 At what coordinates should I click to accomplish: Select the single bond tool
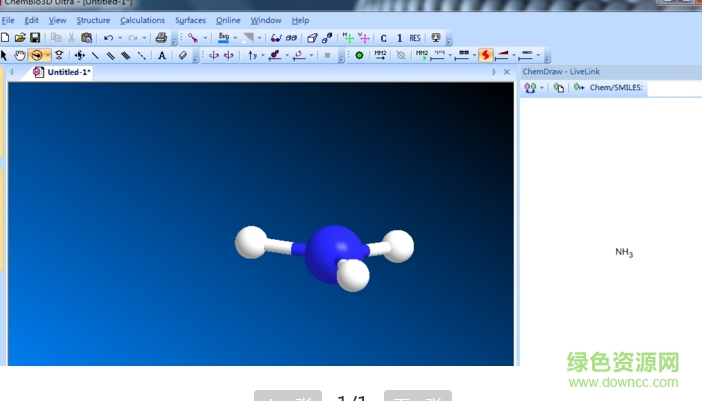(95, 55)
